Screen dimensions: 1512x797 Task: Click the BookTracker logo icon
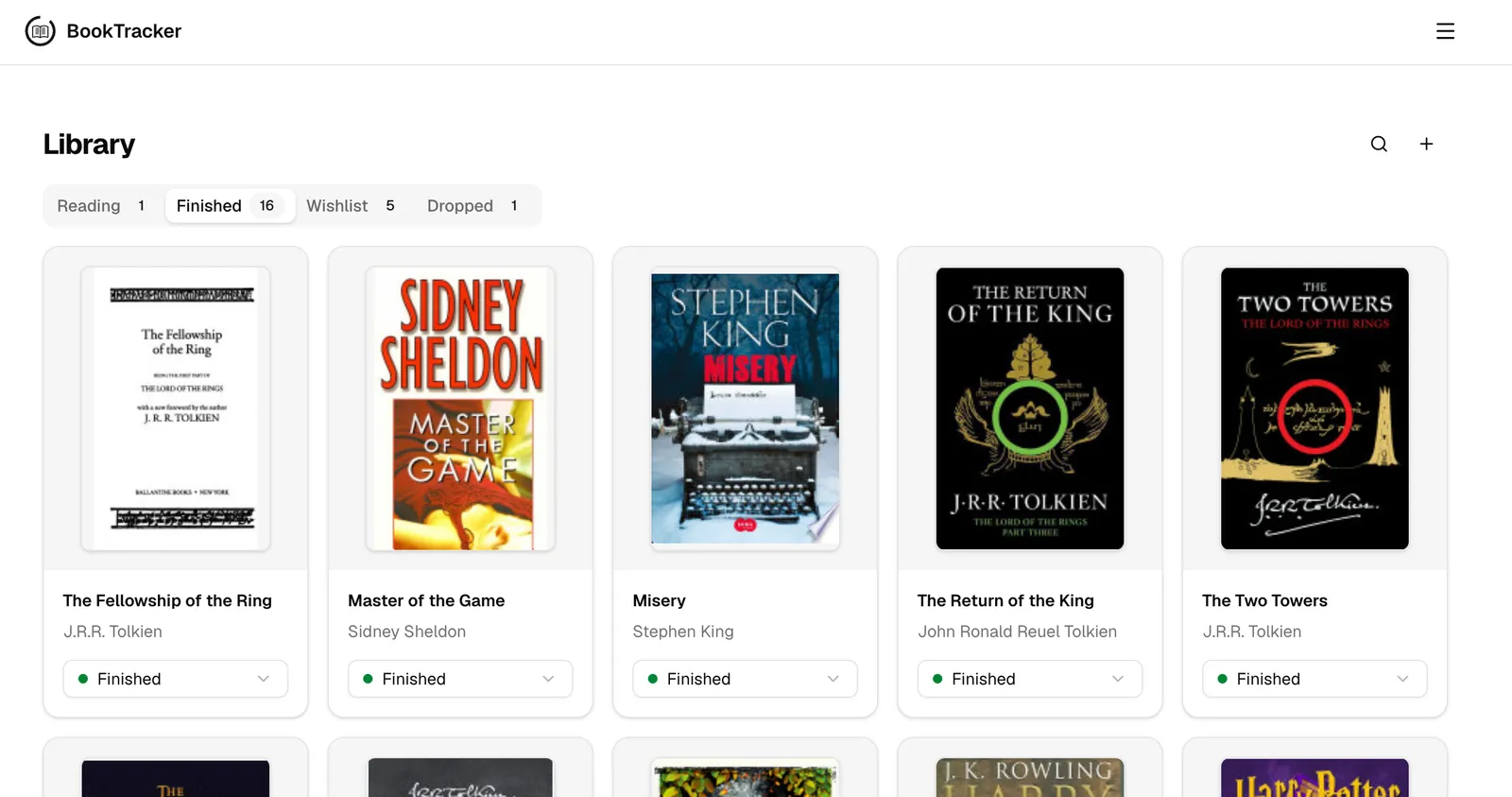coord(40,31)
